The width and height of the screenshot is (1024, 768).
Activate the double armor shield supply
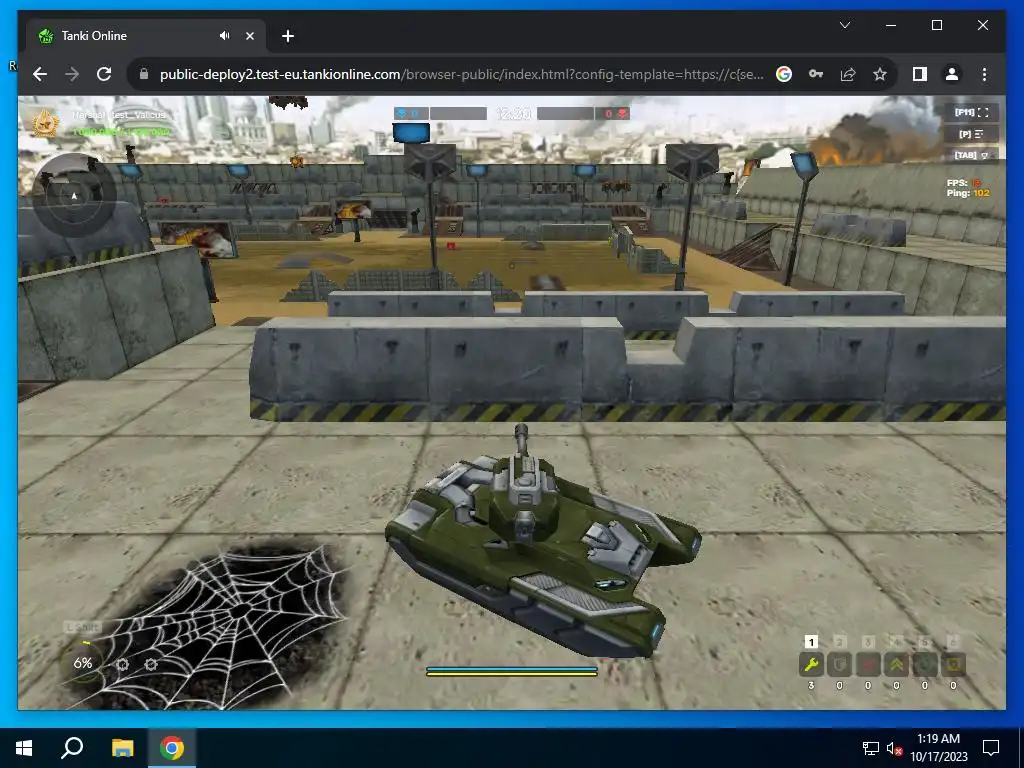[x=840, y=665]
